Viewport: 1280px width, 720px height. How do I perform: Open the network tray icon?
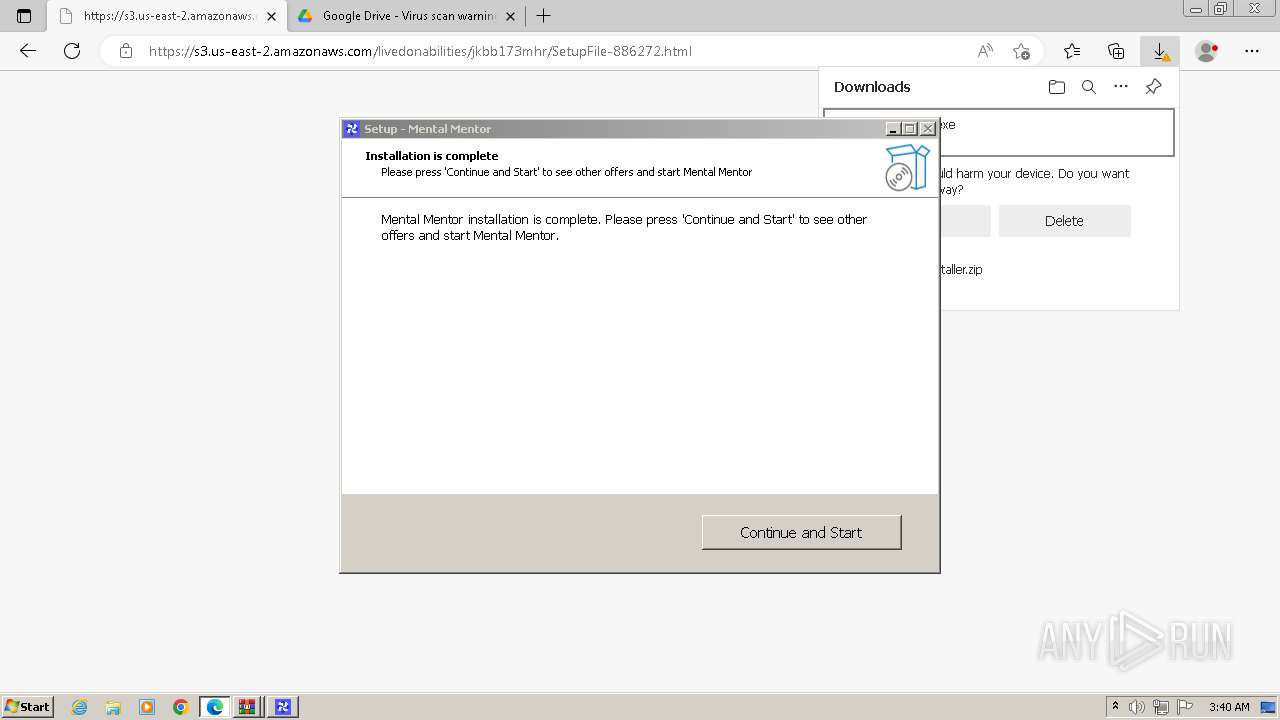1161,707
